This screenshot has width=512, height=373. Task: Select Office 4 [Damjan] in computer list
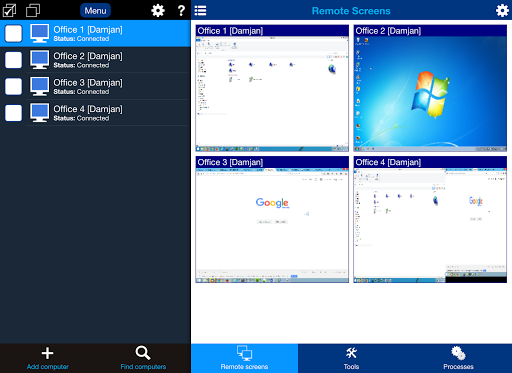point(95,113)
